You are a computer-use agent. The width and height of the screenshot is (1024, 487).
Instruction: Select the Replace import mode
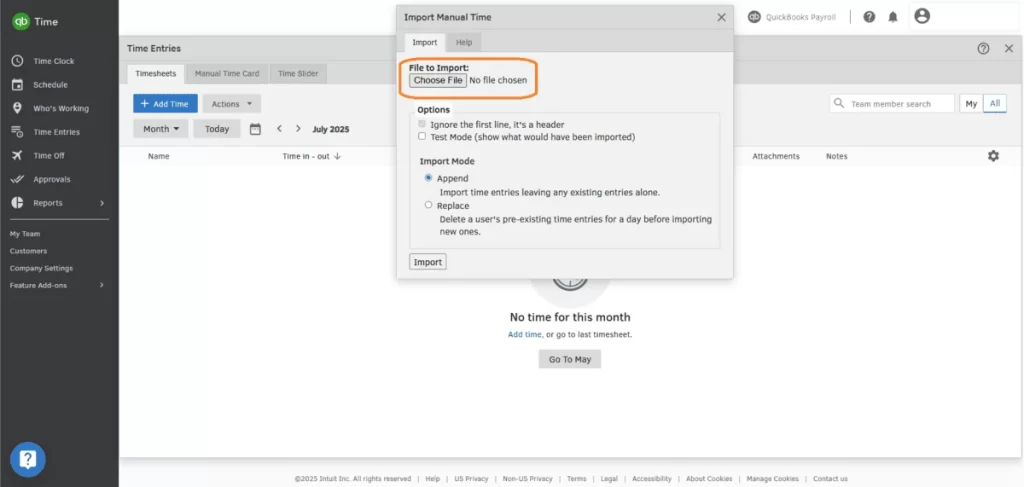(428, 205)
